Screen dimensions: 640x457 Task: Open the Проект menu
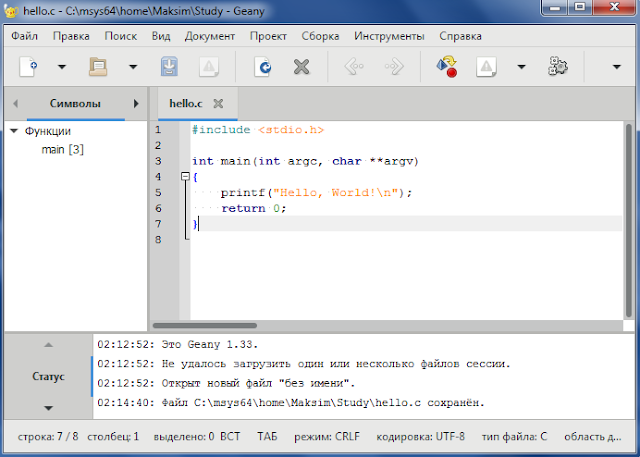coord(268,36)
